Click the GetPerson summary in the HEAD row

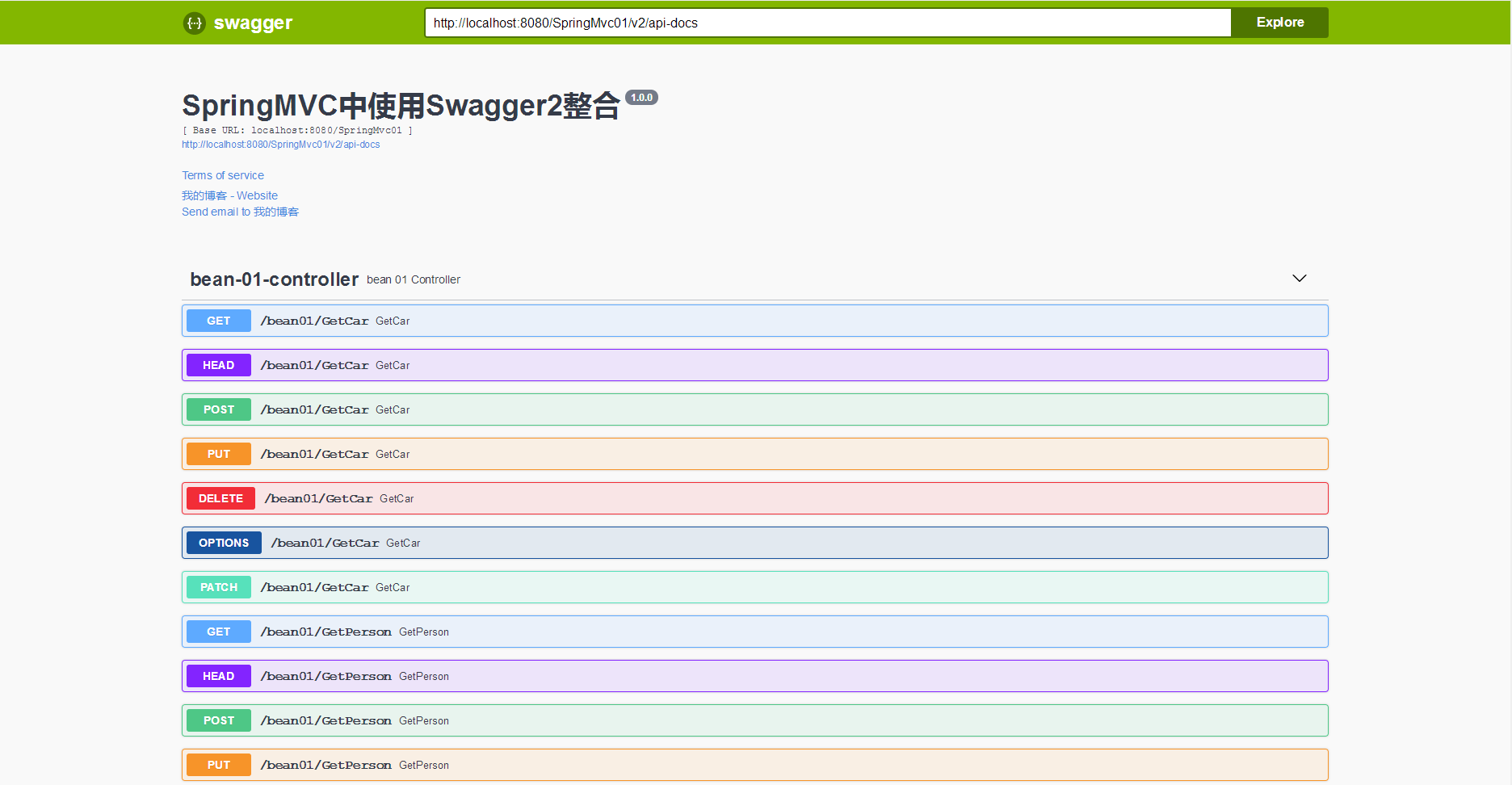(x=424, y=676)
